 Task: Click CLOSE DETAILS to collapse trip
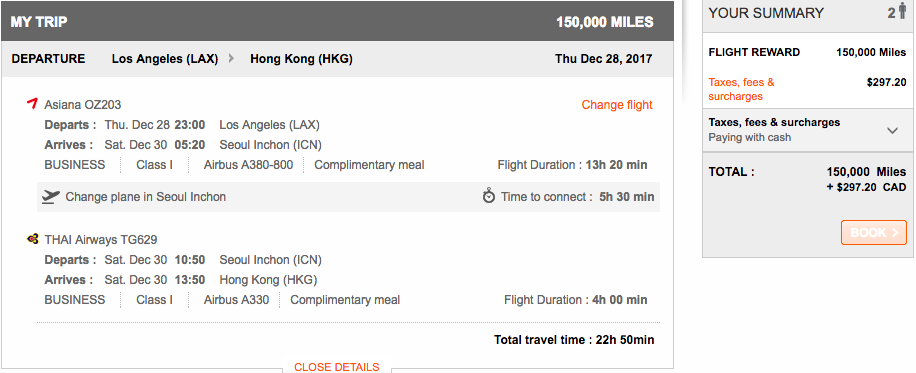[337, 367]
